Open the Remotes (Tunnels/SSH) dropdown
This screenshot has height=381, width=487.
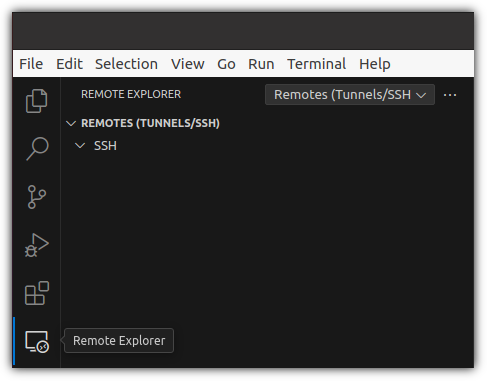pyautogui.click(x=350, y=95)
